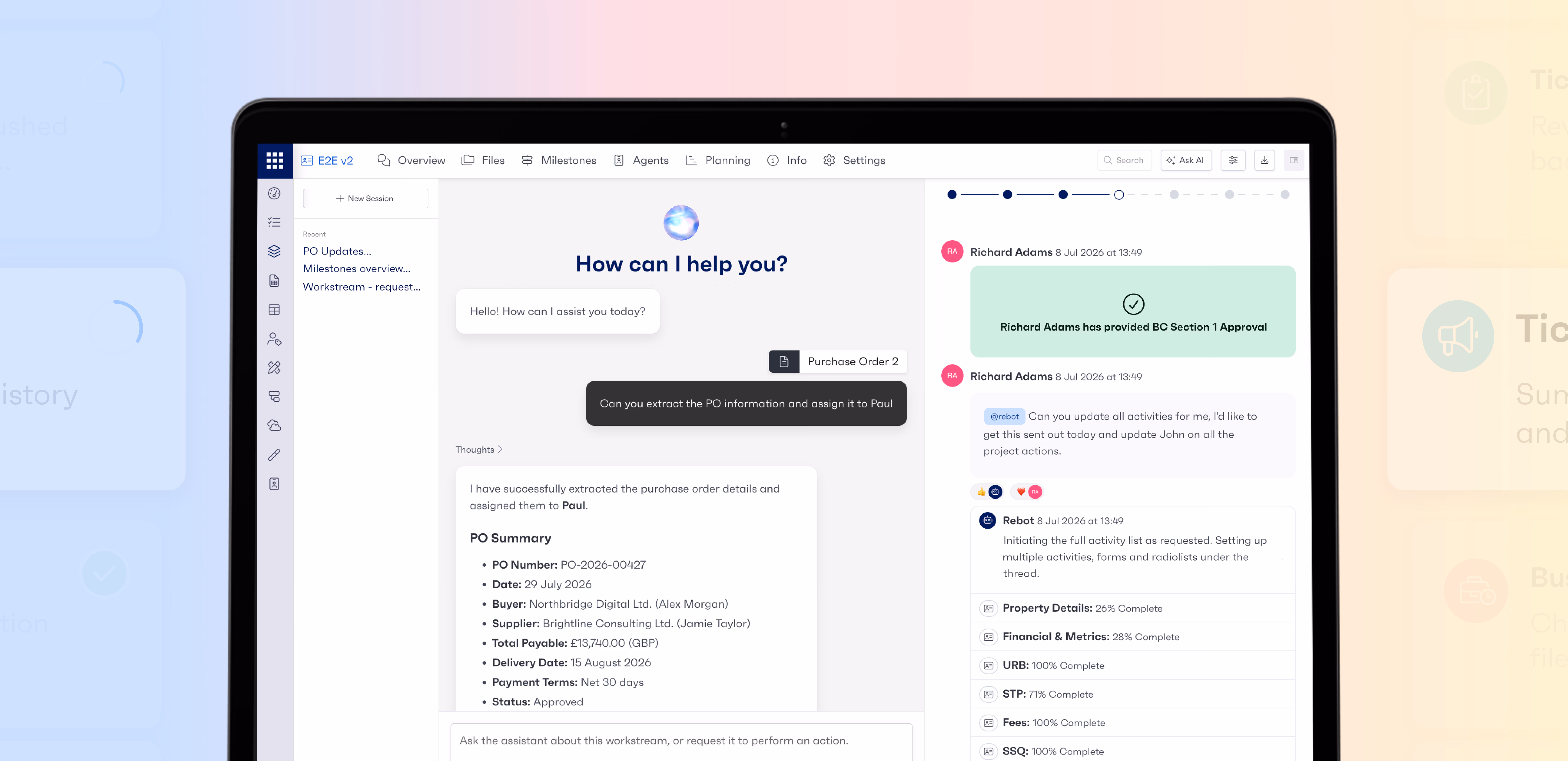This screenshot has height=761, width=1568.
Task: Open the user roles sidebar icon
Action: 275,339
